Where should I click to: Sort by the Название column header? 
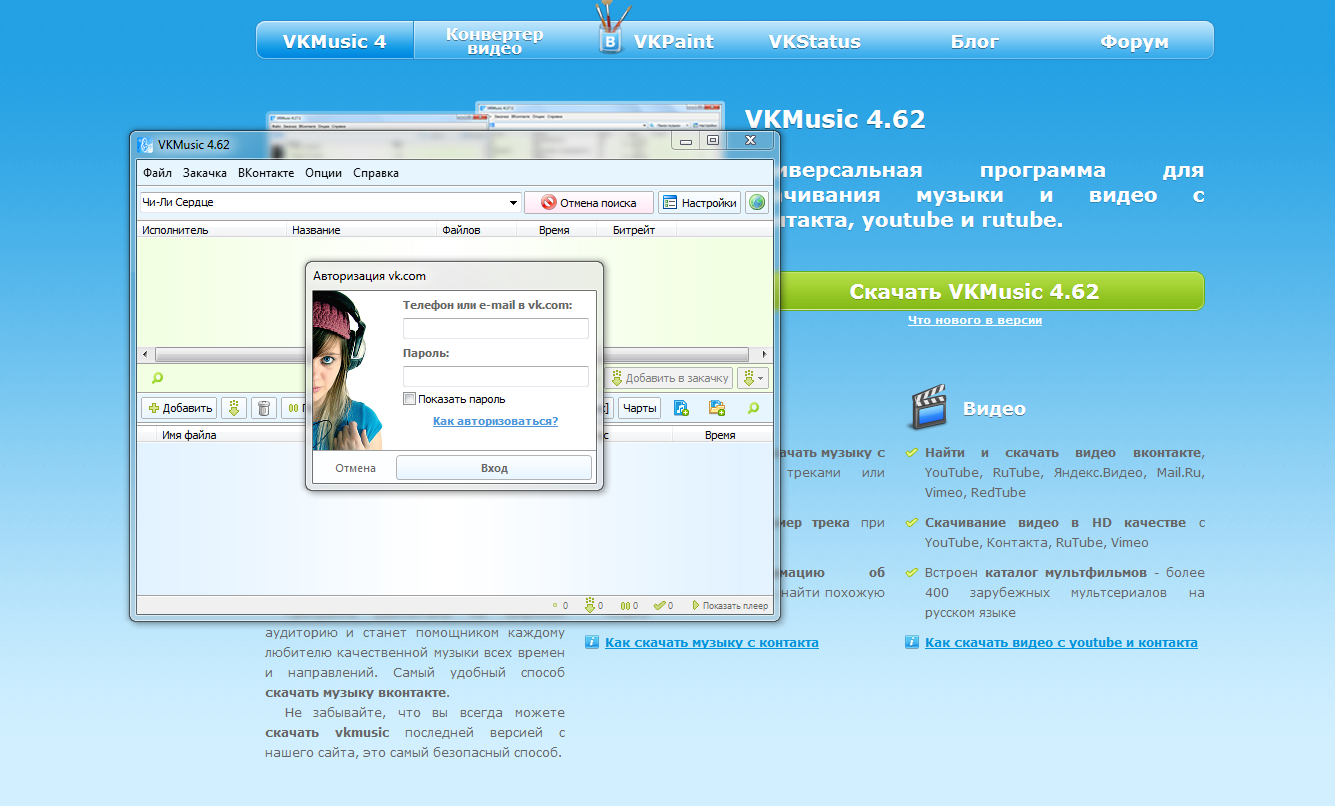click(x=362, y=230)
